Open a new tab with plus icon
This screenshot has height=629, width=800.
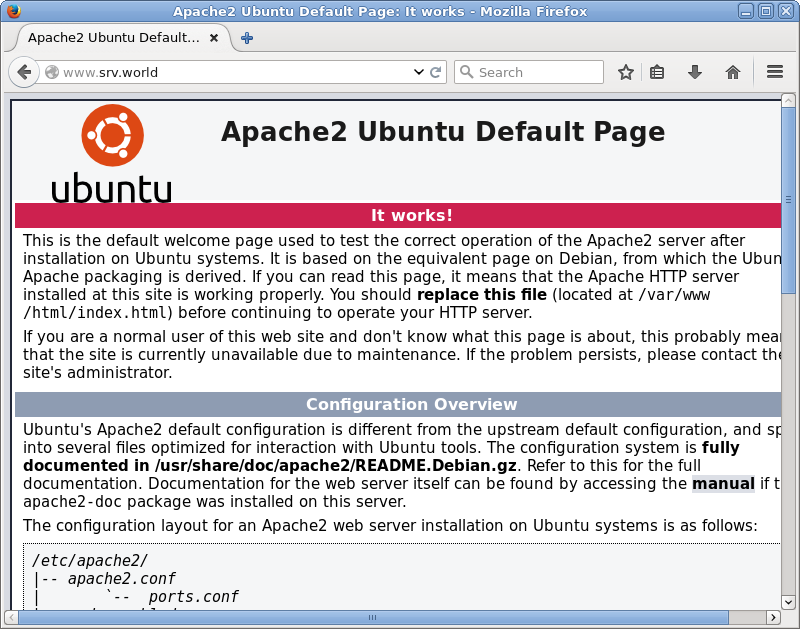click(247, 38)
